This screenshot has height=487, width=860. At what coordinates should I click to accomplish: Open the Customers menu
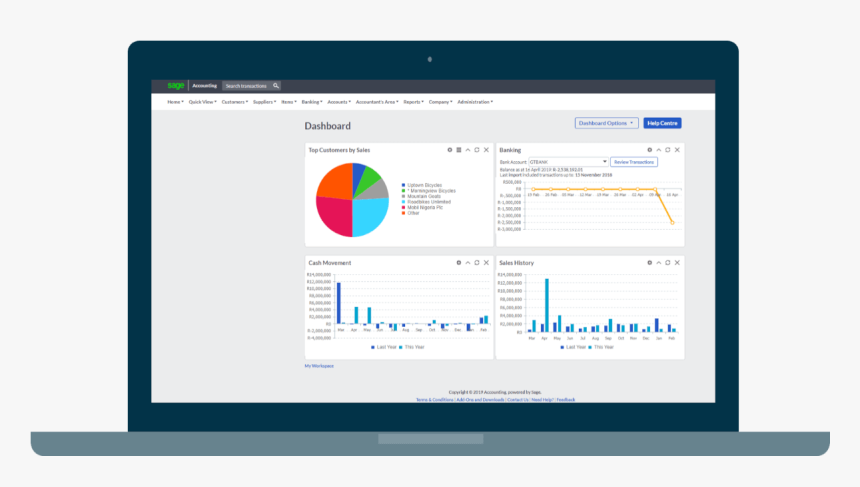[x=235, y=102]
